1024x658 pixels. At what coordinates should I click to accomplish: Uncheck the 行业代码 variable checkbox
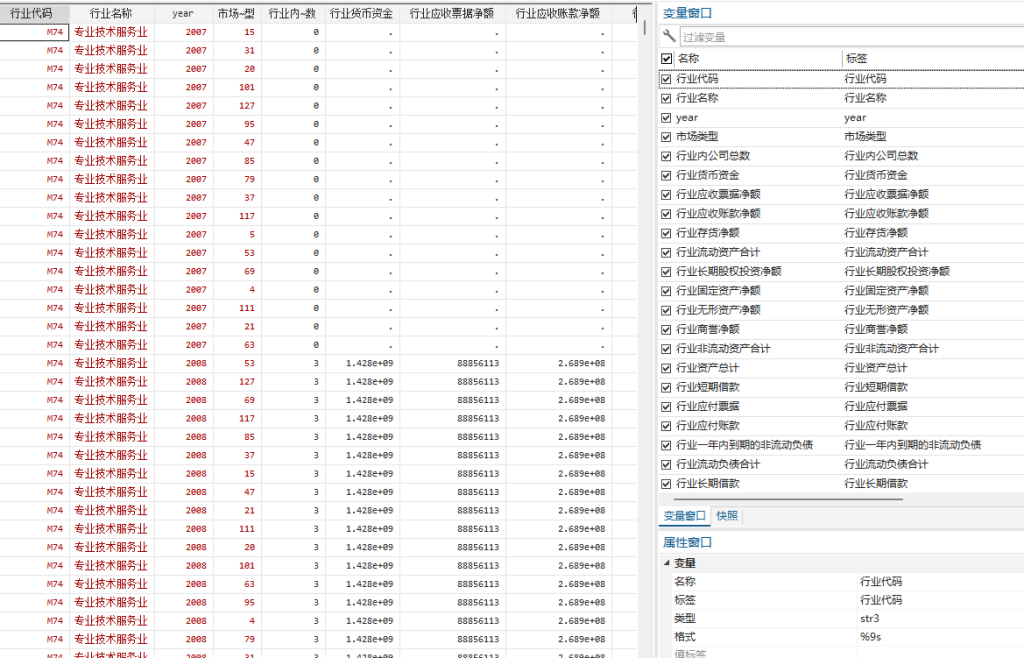[666, 78]
